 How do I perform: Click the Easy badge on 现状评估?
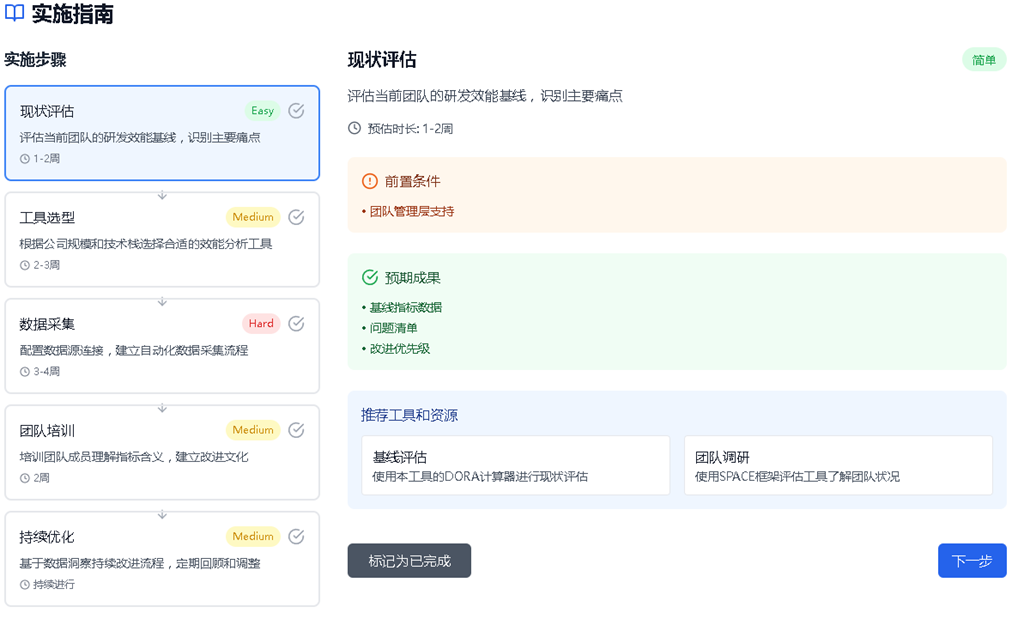pyautogui.click(x=262, y=110)
